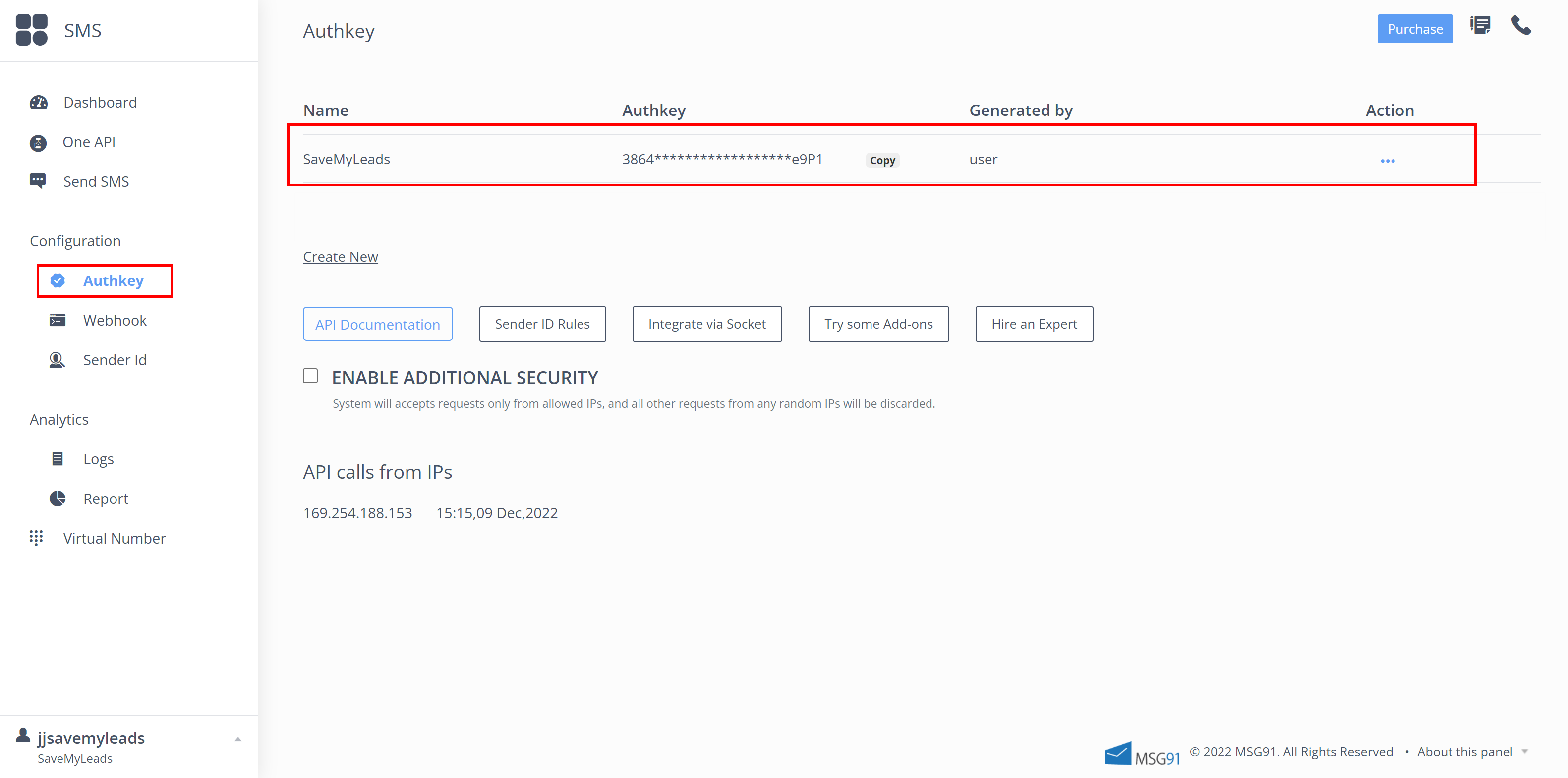
Task: Click the Purchase button
Action: coord(1415,29)
